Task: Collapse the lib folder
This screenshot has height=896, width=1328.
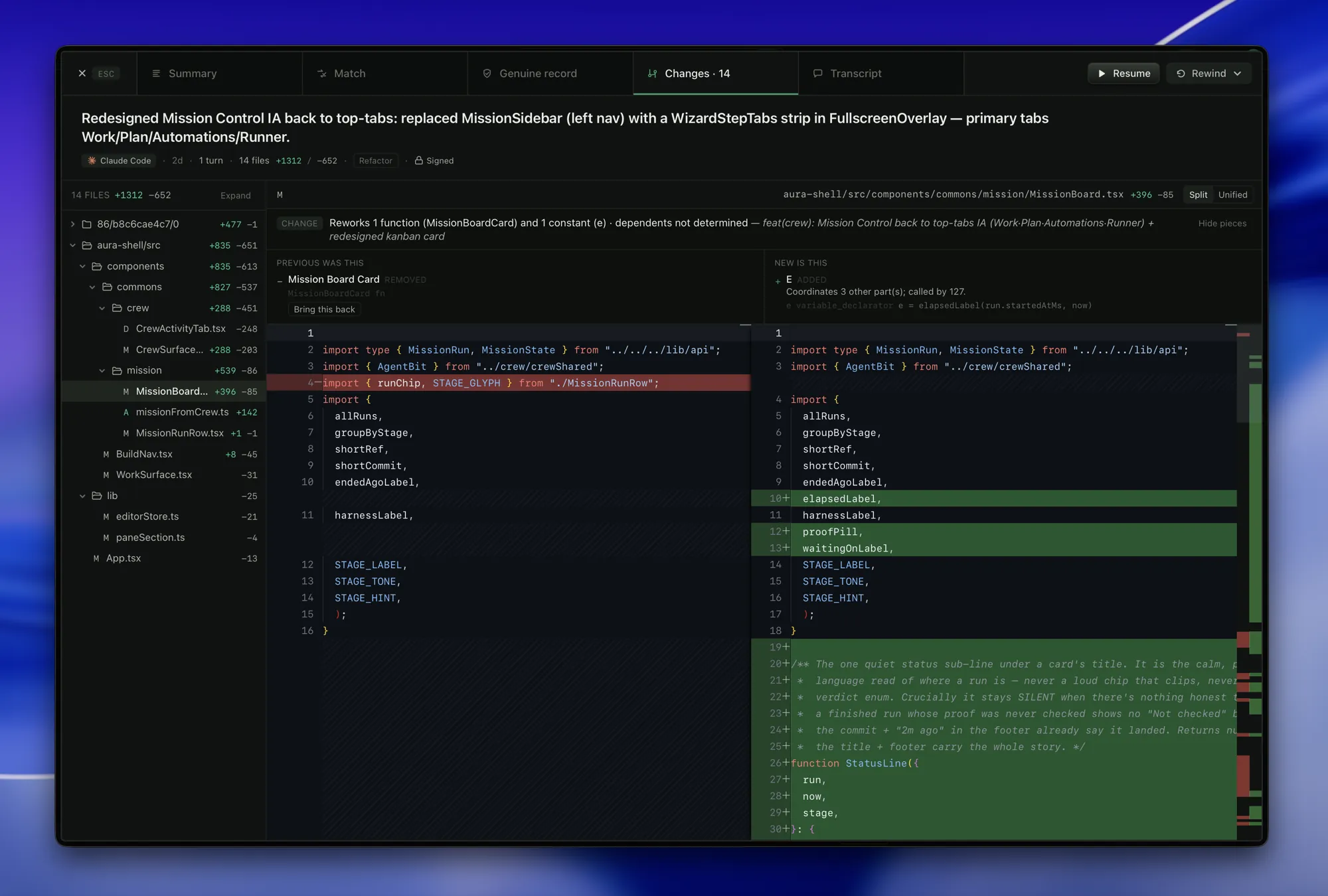Action: point(82,496)
